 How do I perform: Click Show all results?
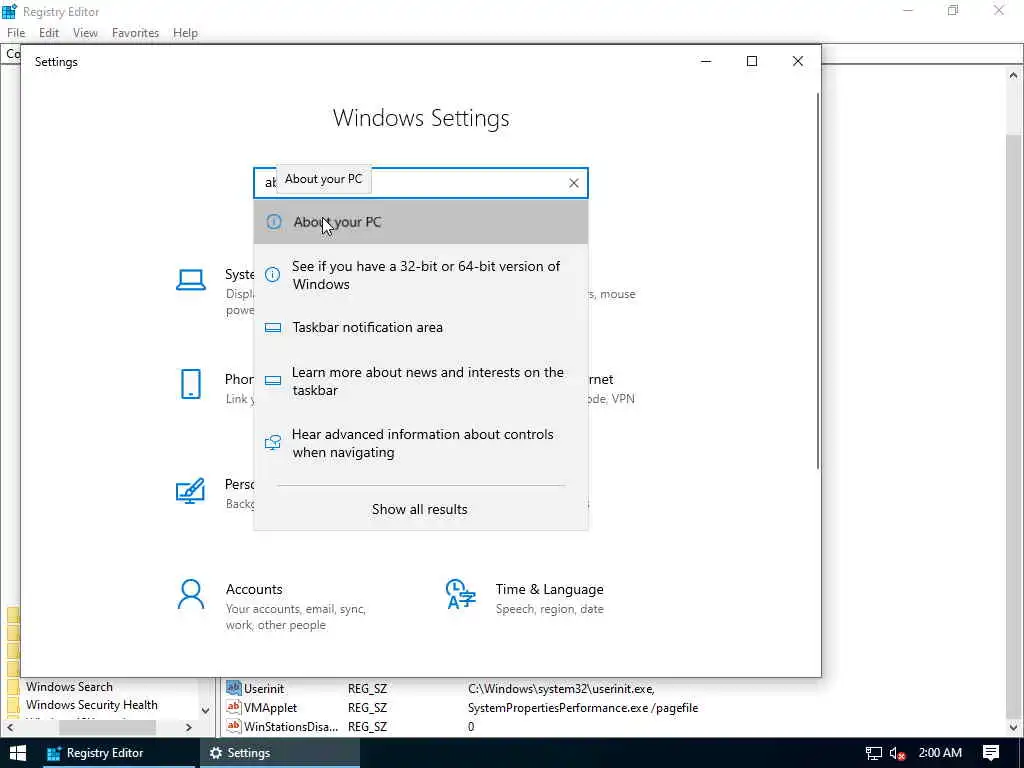tap(420, 509)
